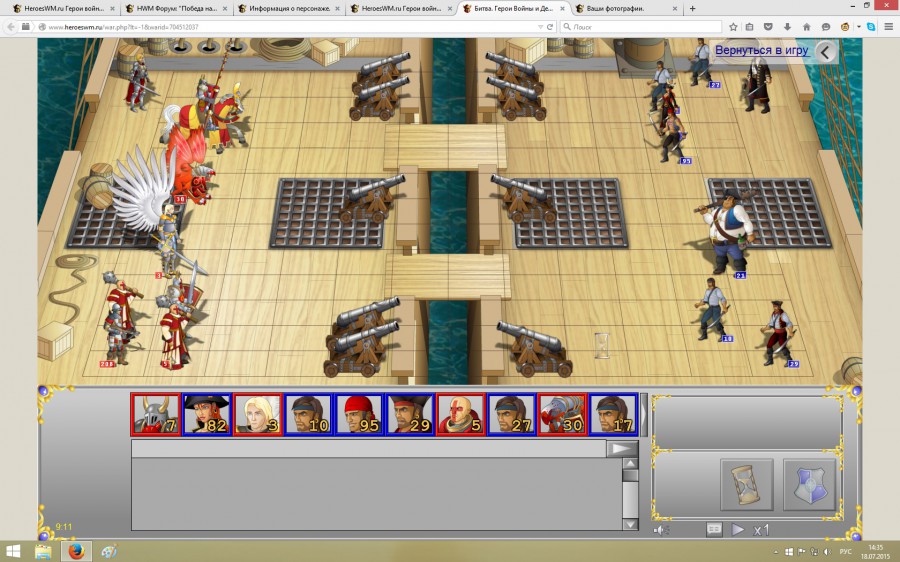Close the Ваши фотографии tab
900x562 pixels.
674,9
